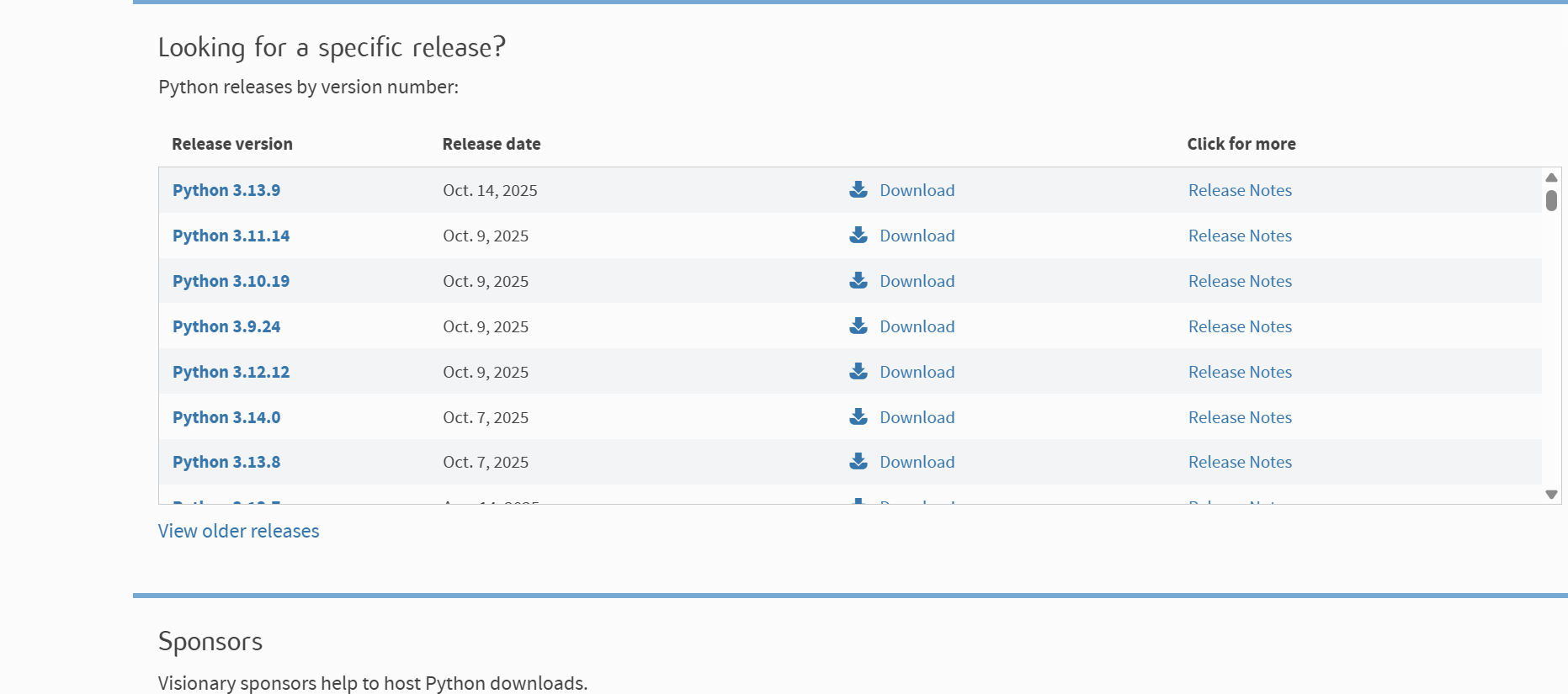View Release Notes for Python 3.11.14
The image size is (1568, 694).
pos(1240,236)
